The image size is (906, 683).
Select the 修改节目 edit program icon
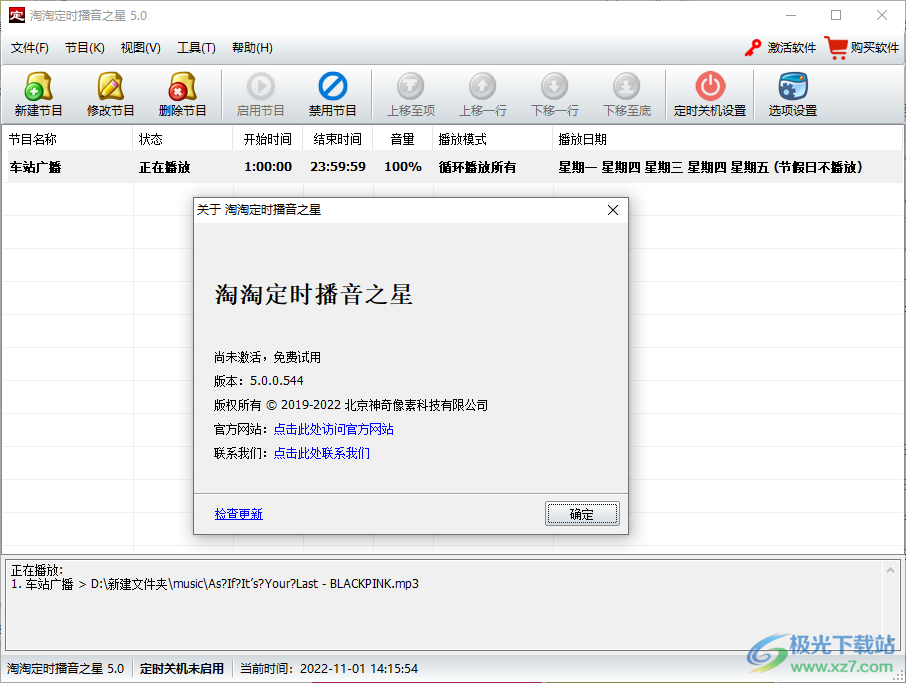(110, 93)
